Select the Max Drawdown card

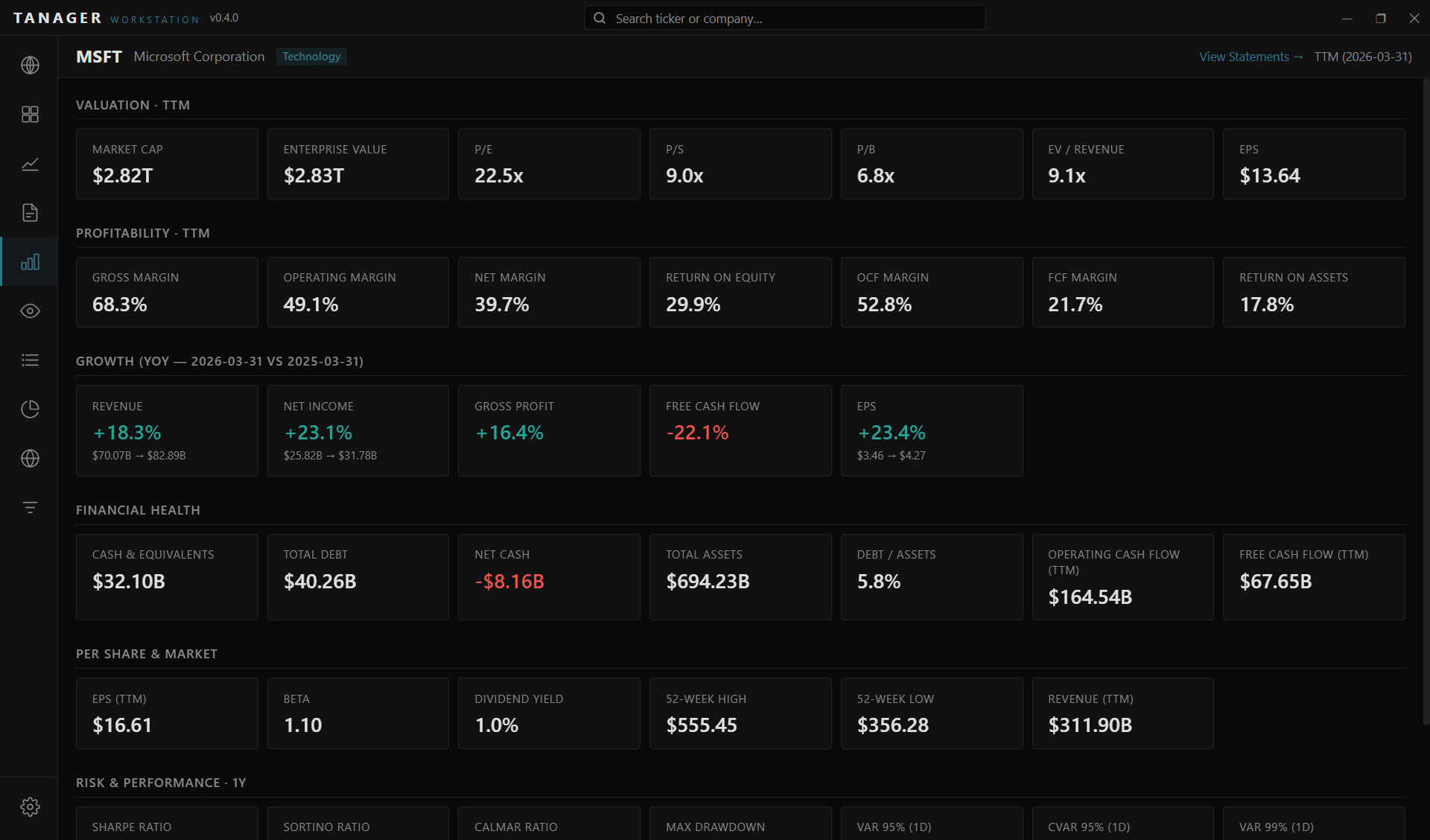740,824
